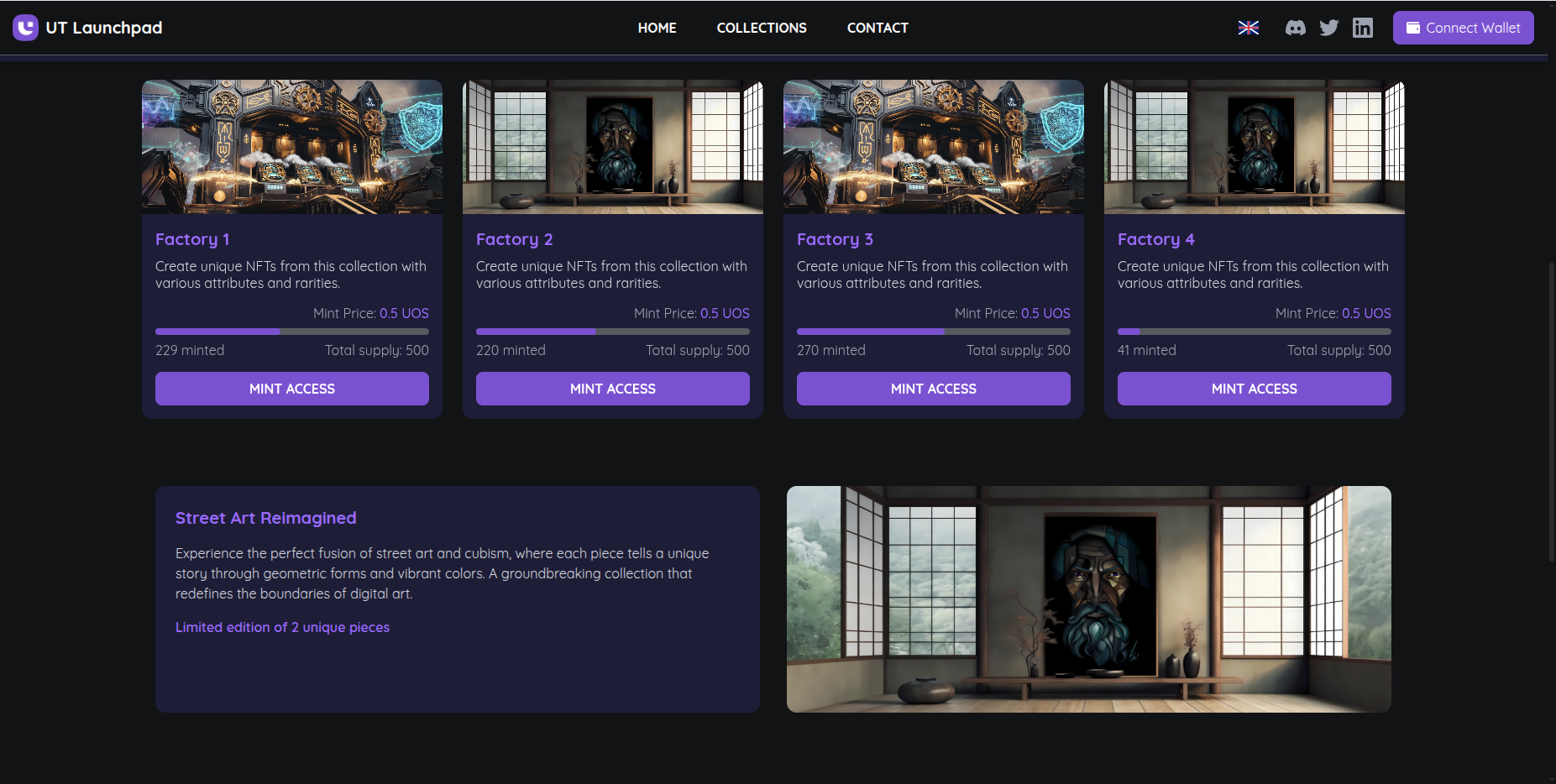Screen dimensions: 1556x784
Task: Open the large Street Art Reimagined image
Action: pos(1088,599)
